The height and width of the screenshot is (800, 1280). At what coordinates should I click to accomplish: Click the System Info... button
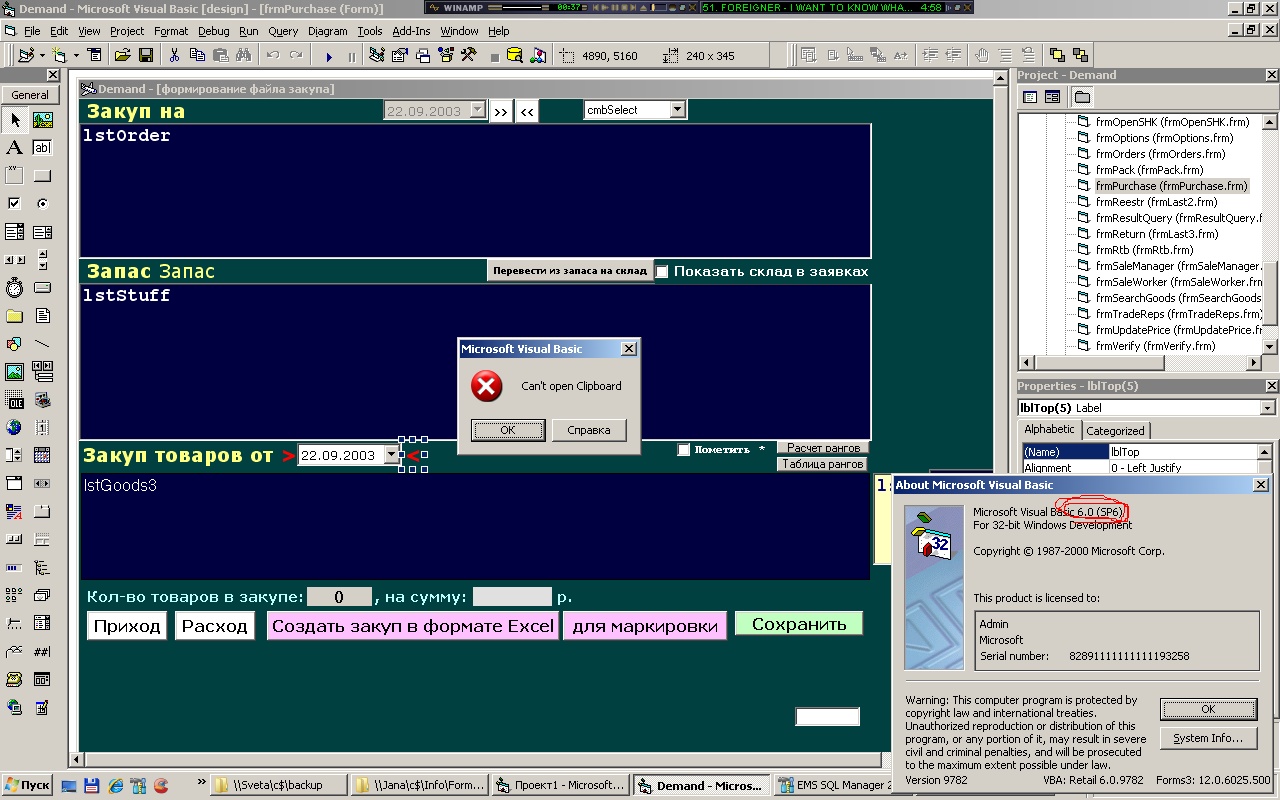pyautogui.click(x=1207, y=738)
